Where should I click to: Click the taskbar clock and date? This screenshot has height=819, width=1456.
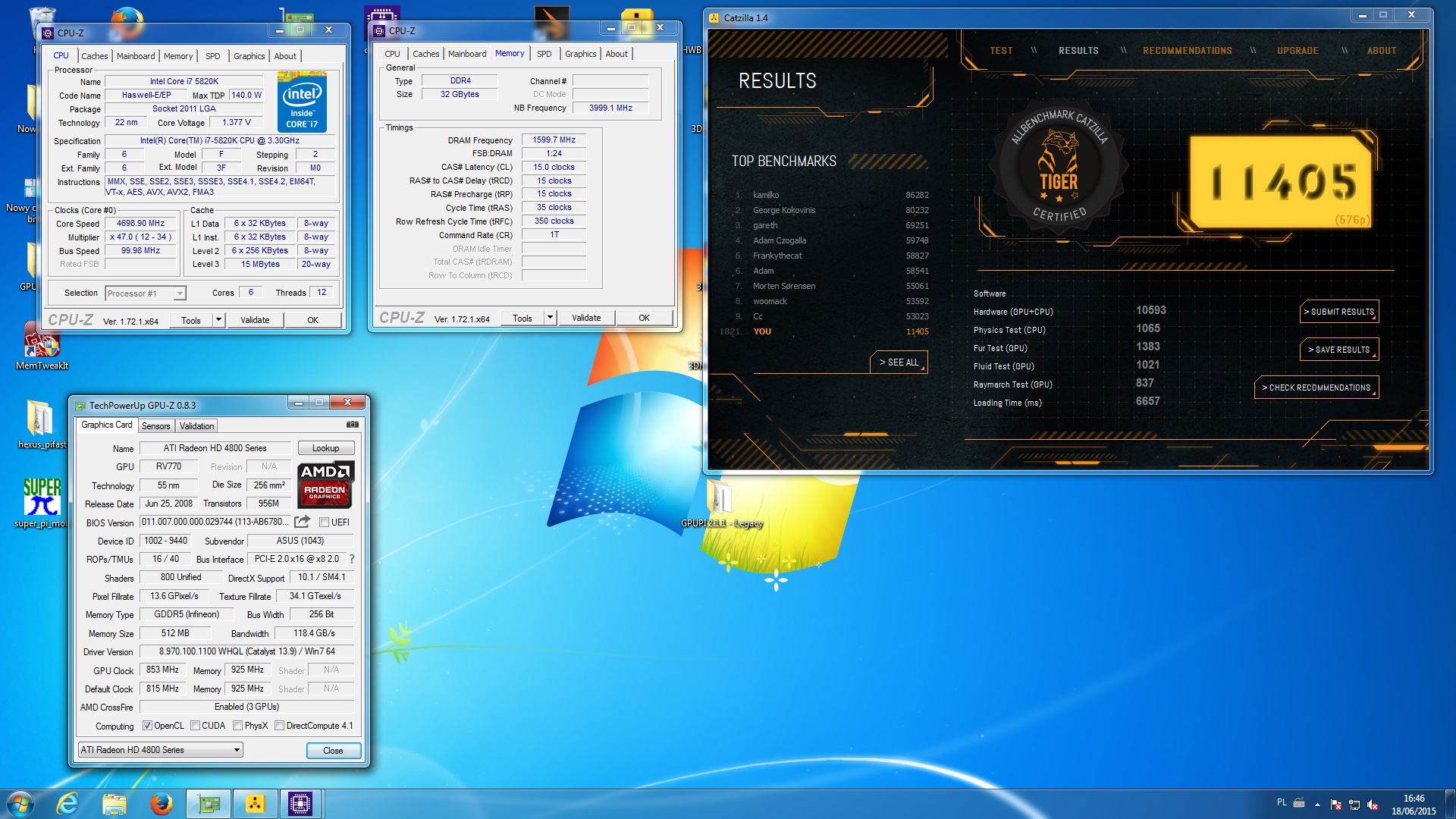[1414, 805]
